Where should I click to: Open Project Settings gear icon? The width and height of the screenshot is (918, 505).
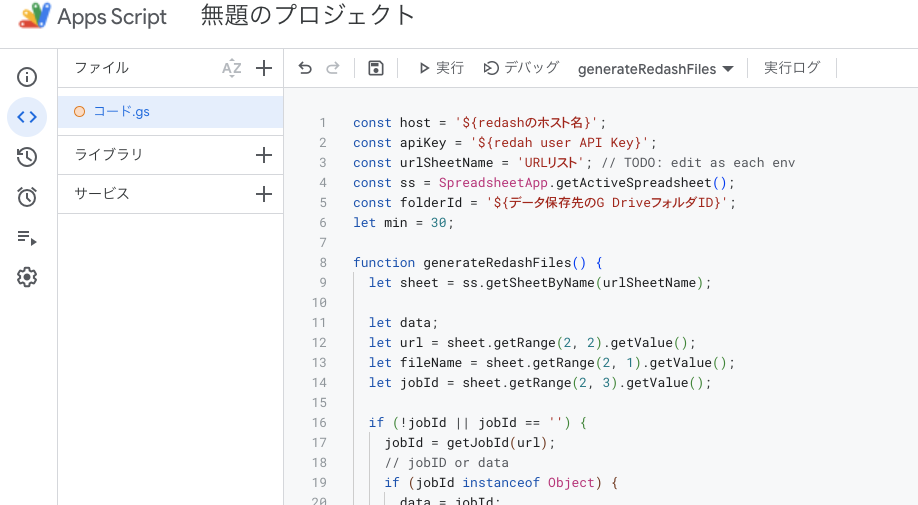click(x=27, y=277)
